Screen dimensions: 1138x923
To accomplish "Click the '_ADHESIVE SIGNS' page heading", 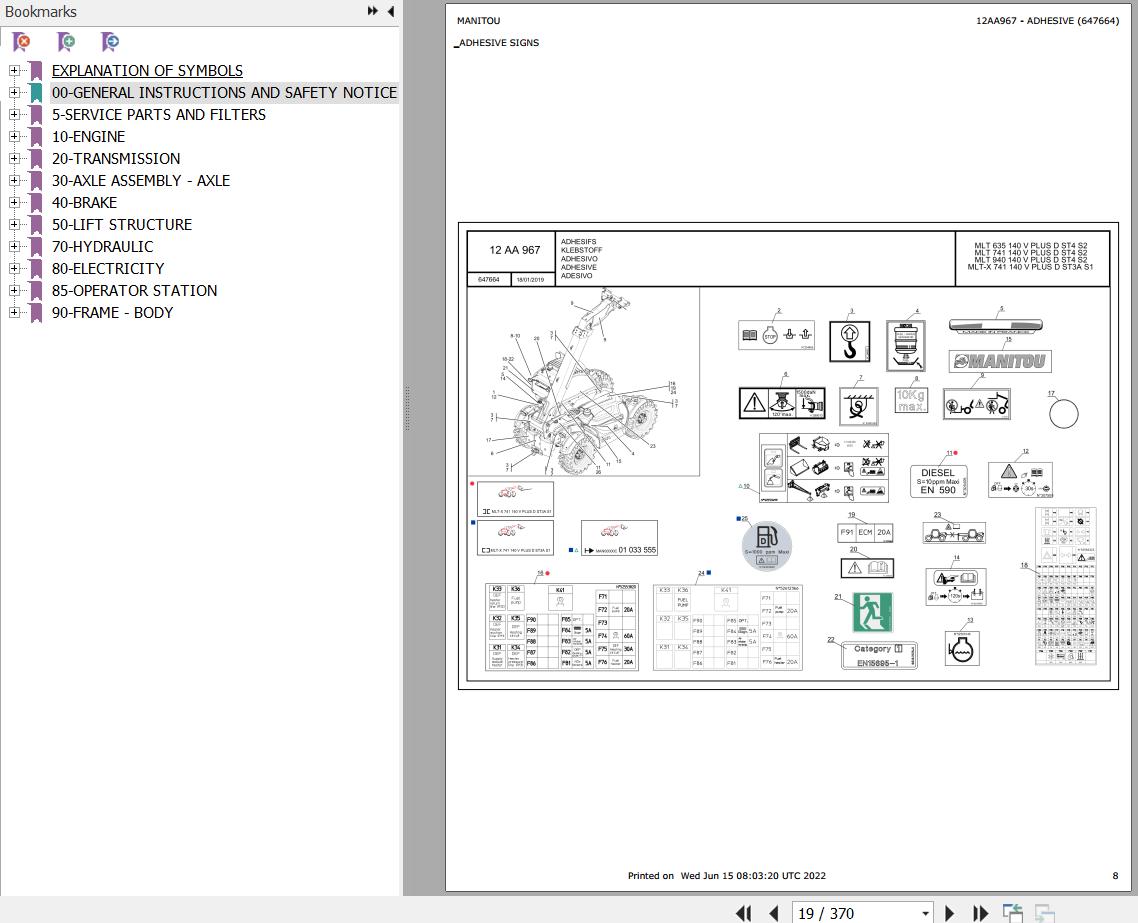I will [x=497, y=43].
